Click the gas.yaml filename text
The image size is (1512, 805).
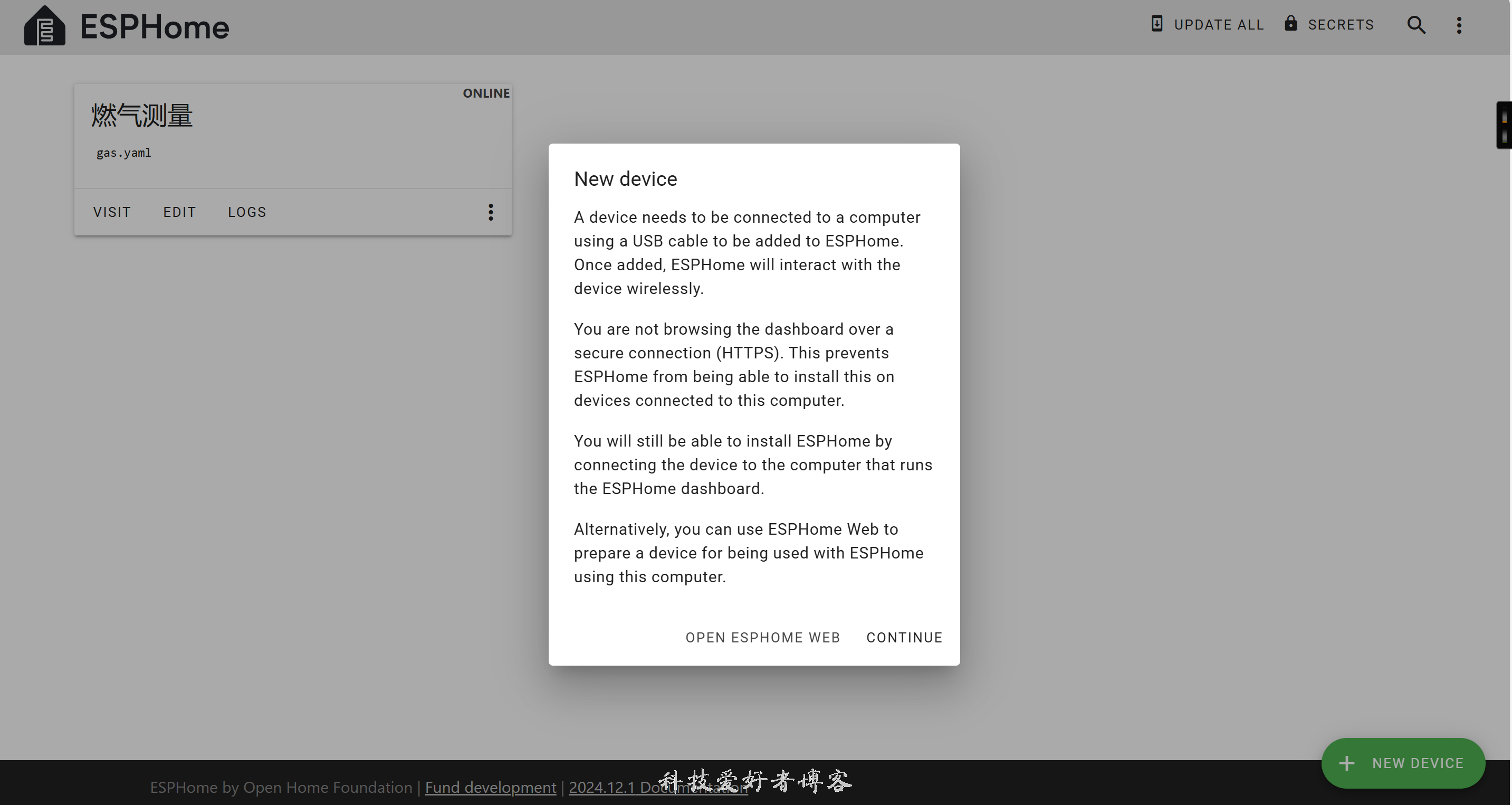coord(124,153)
